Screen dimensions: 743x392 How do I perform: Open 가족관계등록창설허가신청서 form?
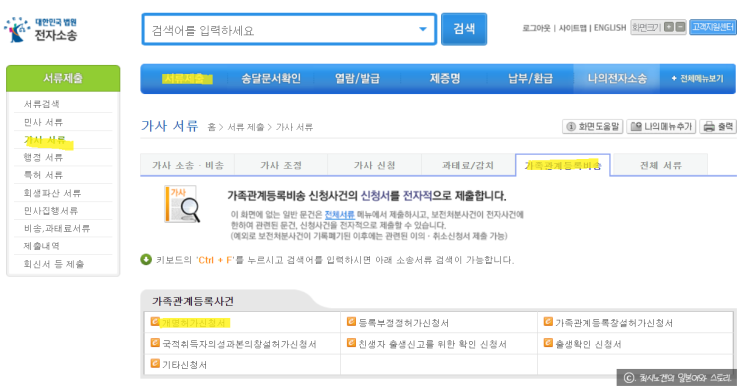614,323
